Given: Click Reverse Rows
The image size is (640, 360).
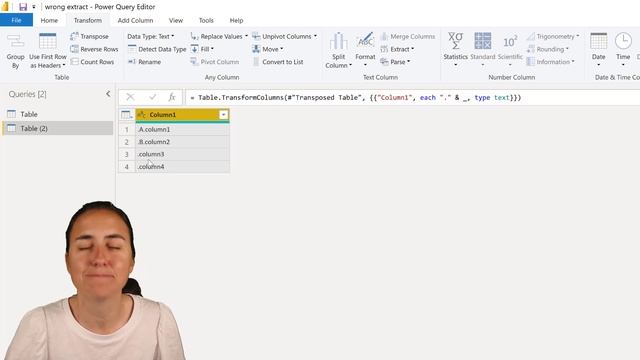Looking at the screenshot, I should tap(94, 49).
